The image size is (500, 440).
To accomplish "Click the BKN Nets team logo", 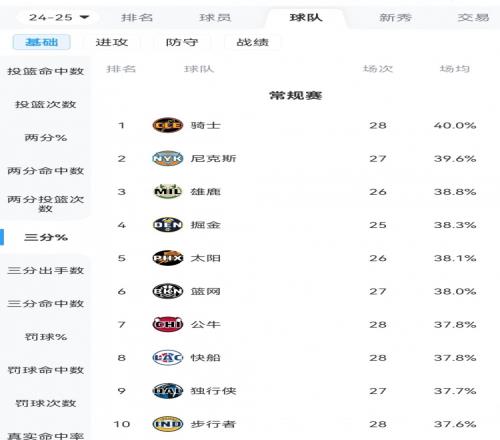I will pos(168,291).
